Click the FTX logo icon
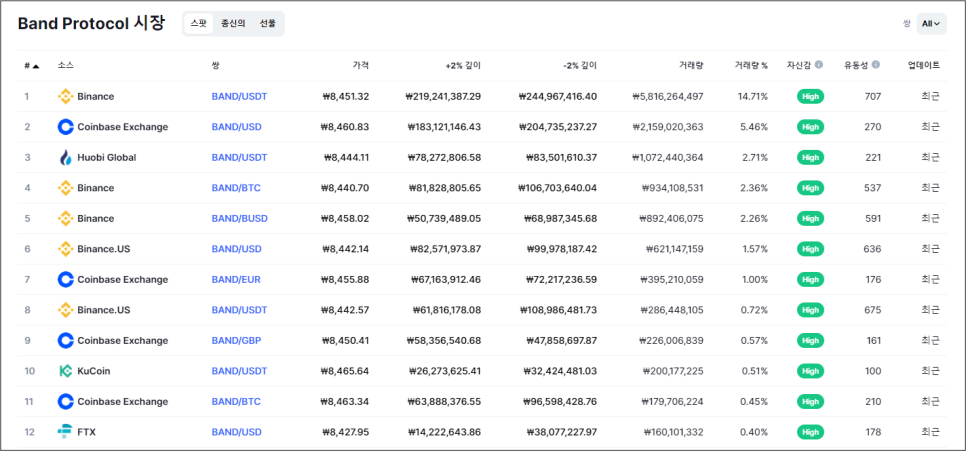Viewport: 966px width, 451px height. (65, 432)
